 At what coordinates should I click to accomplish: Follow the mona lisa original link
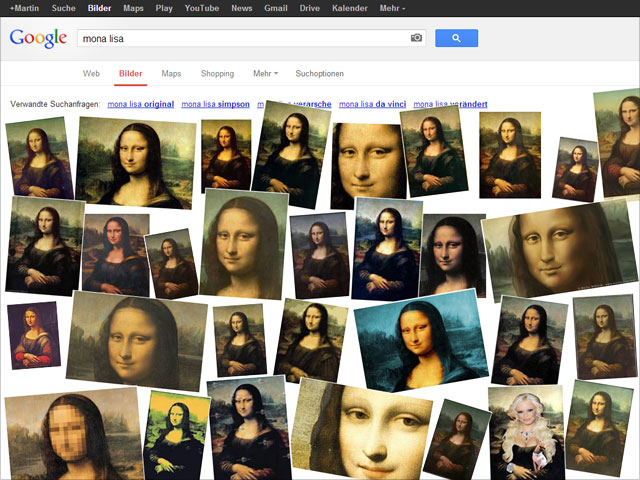click(141, 104)
